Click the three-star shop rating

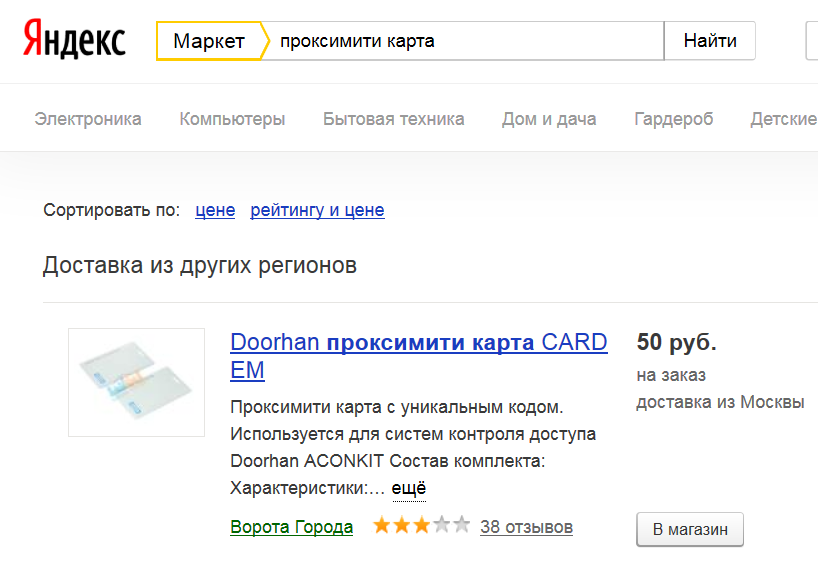click(x=421, y=525)
